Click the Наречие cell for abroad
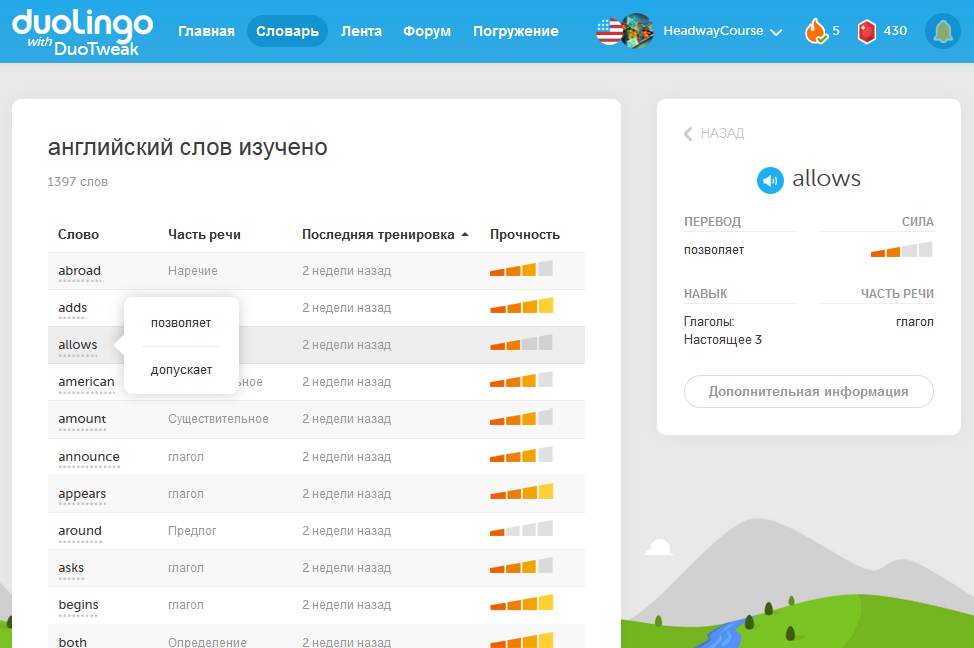974x648 pixels. 193,271
